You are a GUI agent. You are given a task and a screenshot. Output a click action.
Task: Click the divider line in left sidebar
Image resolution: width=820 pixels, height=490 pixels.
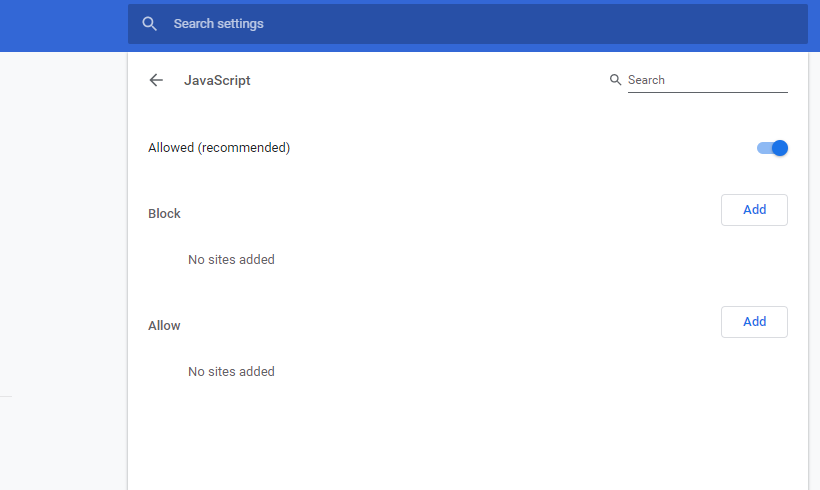6,397
